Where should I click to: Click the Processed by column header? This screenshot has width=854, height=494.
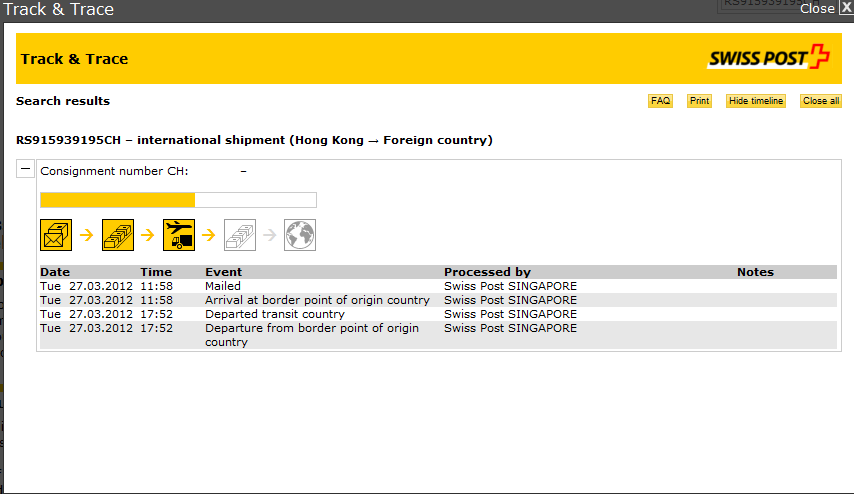pyautogui.click(x=487, y=272)
